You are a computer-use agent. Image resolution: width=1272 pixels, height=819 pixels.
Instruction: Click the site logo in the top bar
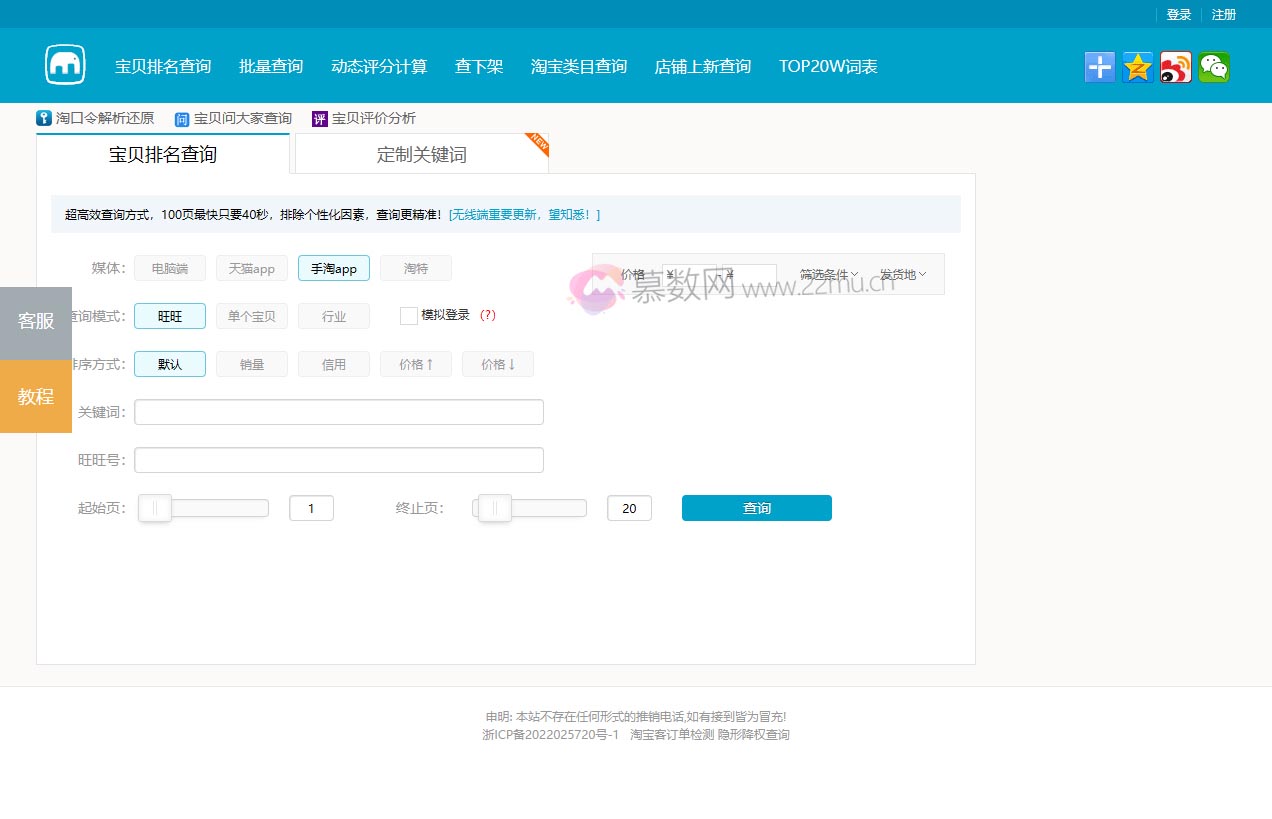63,64
